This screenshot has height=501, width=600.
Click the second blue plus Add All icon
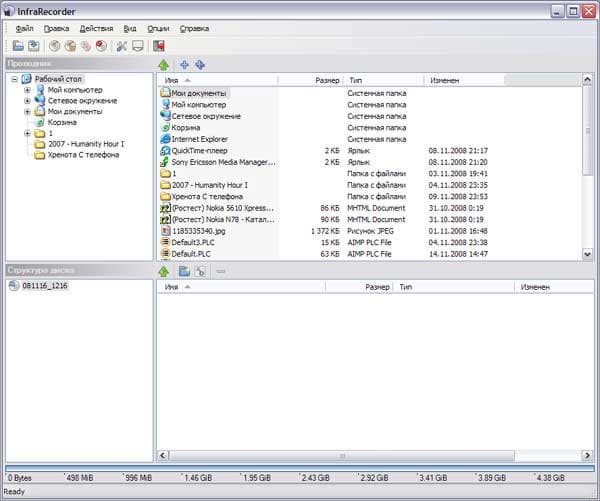[200, 65]
